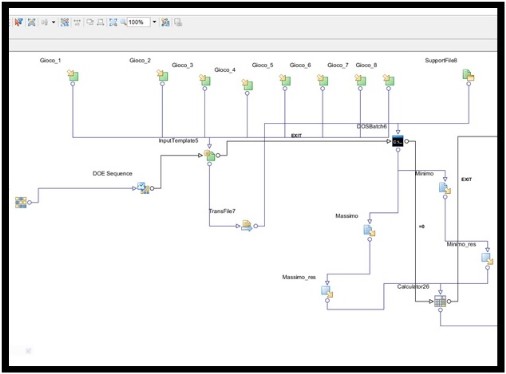506x374 pixels.
Task: Click the InputTemplate5 node icon
Action: pyautogui.click(x=209, y=155)
